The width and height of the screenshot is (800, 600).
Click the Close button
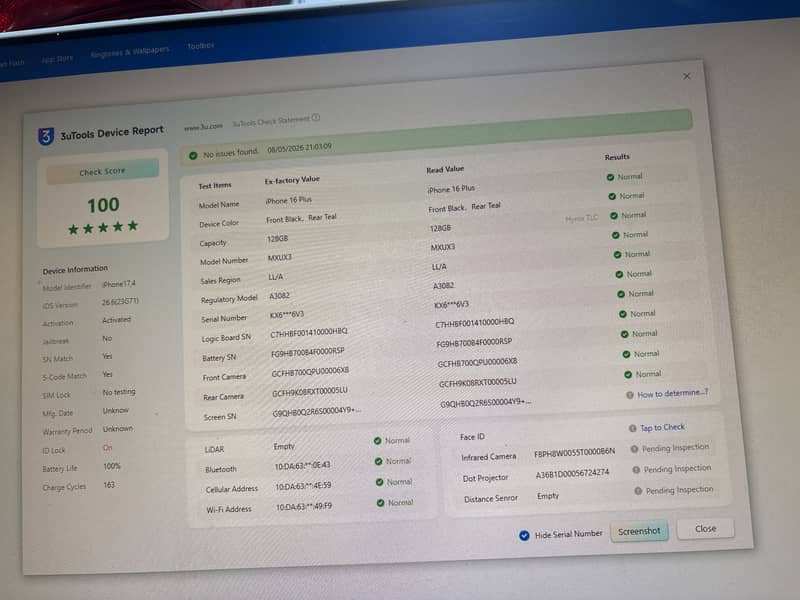click(x=706, y=529)
